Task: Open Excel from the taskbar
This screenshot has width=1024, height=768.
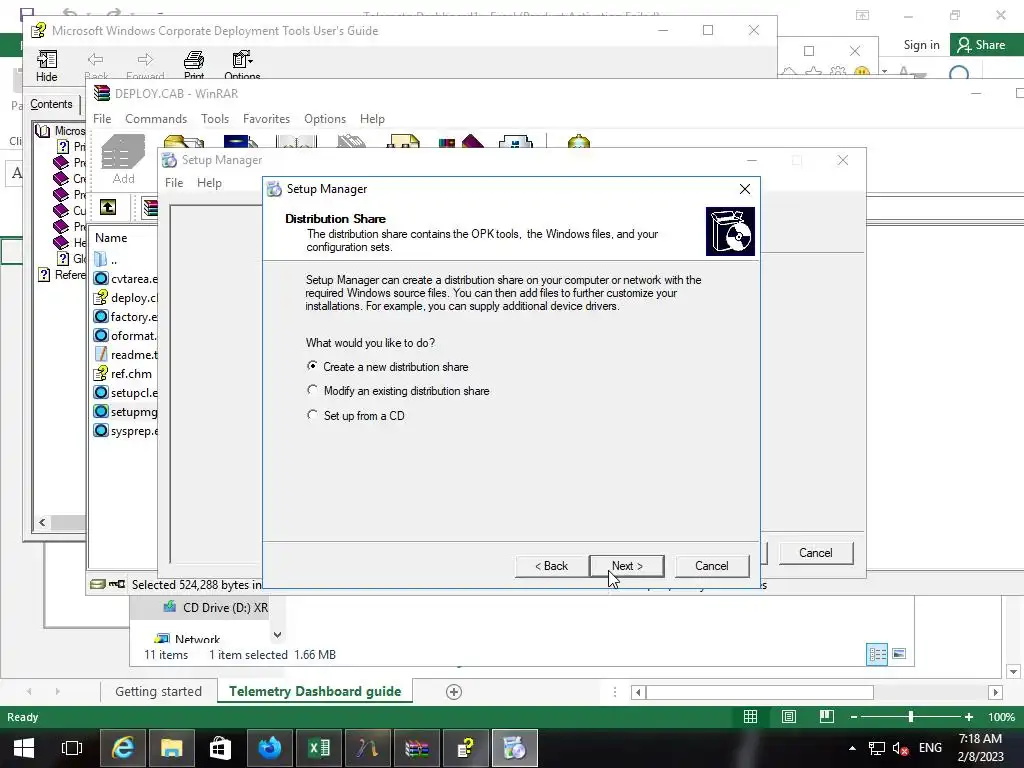Action: tap(319, 748)
